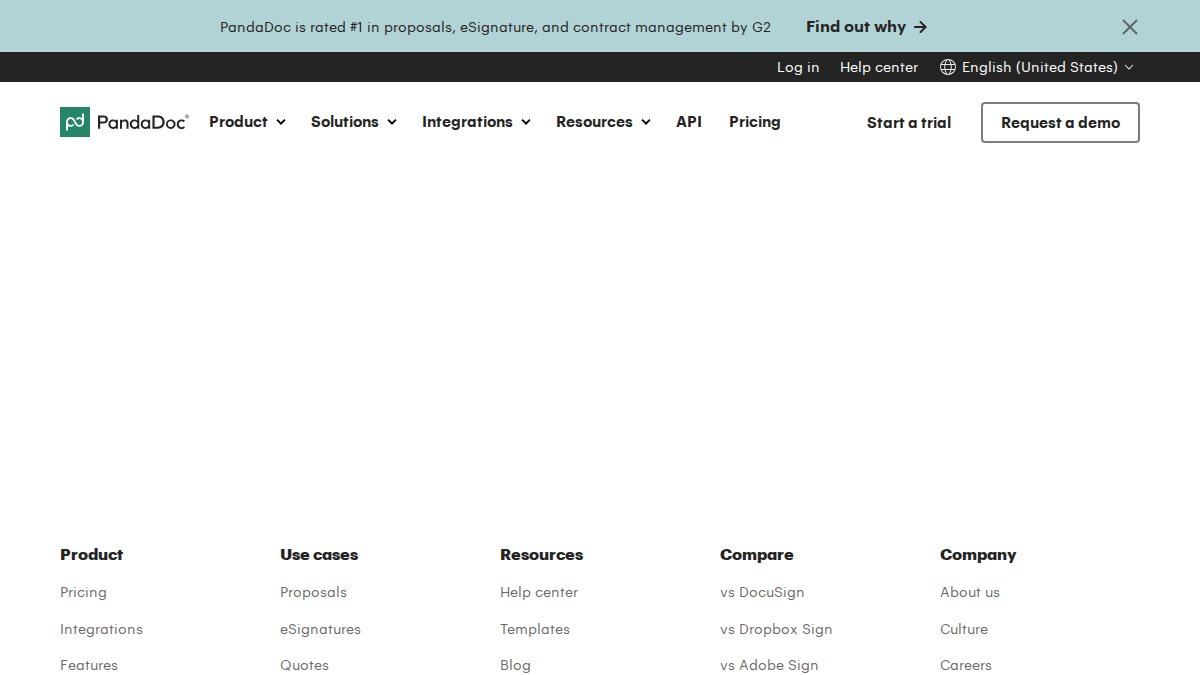This screenshot has width=1200, height=675.
Task: Open the API page in navigation
Action: click(x=689, y=122)
